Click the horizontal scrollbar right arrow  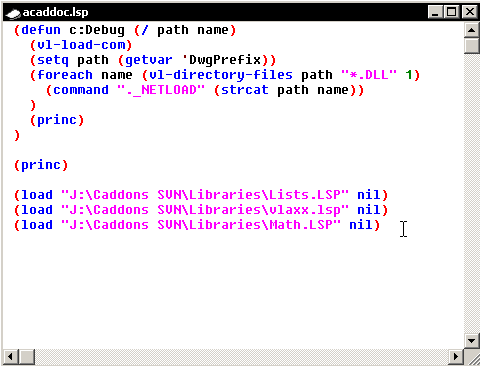pyautogui.click(x=456, y=357)
